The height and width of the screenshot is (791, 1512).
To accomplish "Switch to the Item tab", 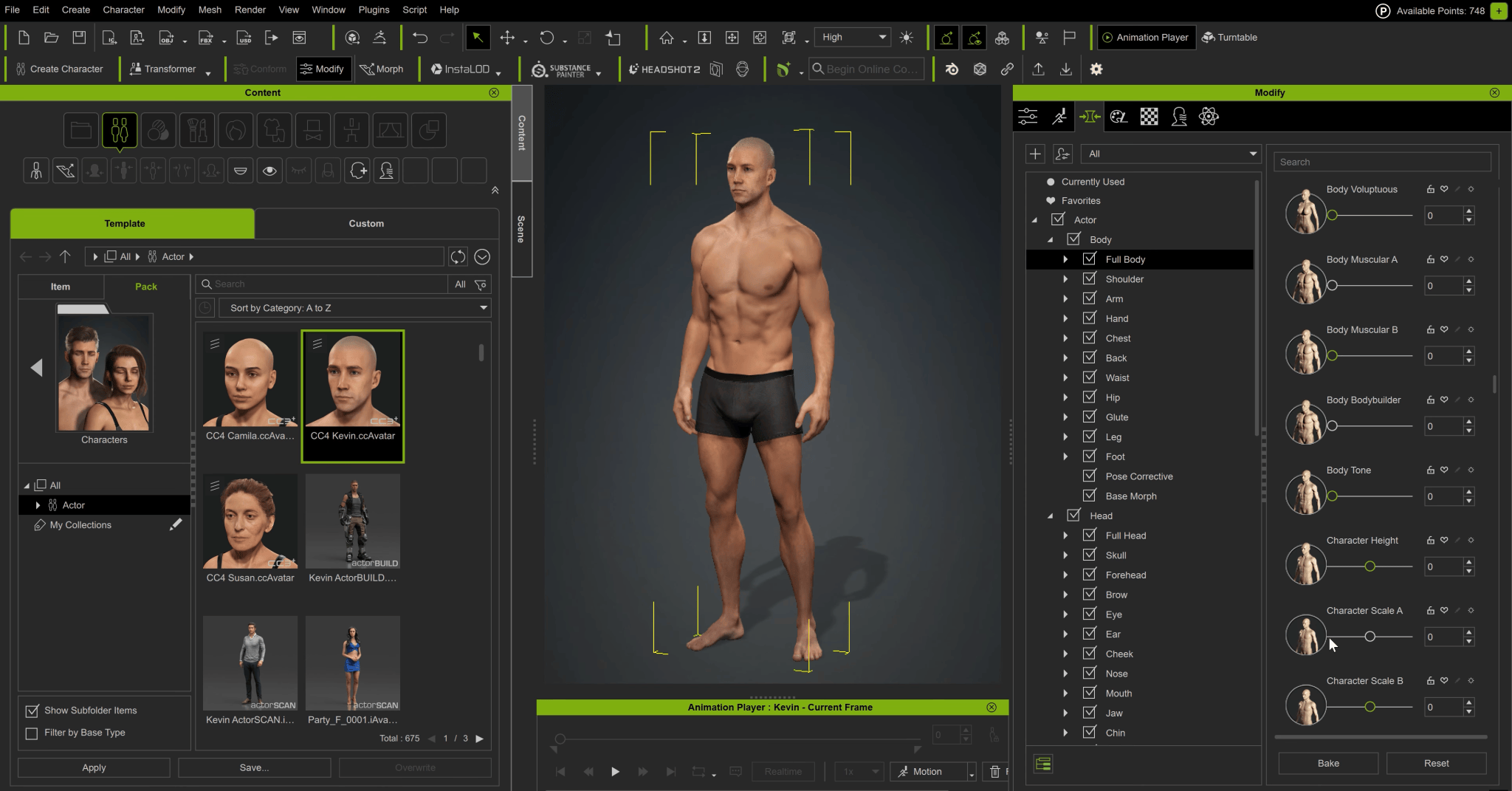I will point(61,287).
